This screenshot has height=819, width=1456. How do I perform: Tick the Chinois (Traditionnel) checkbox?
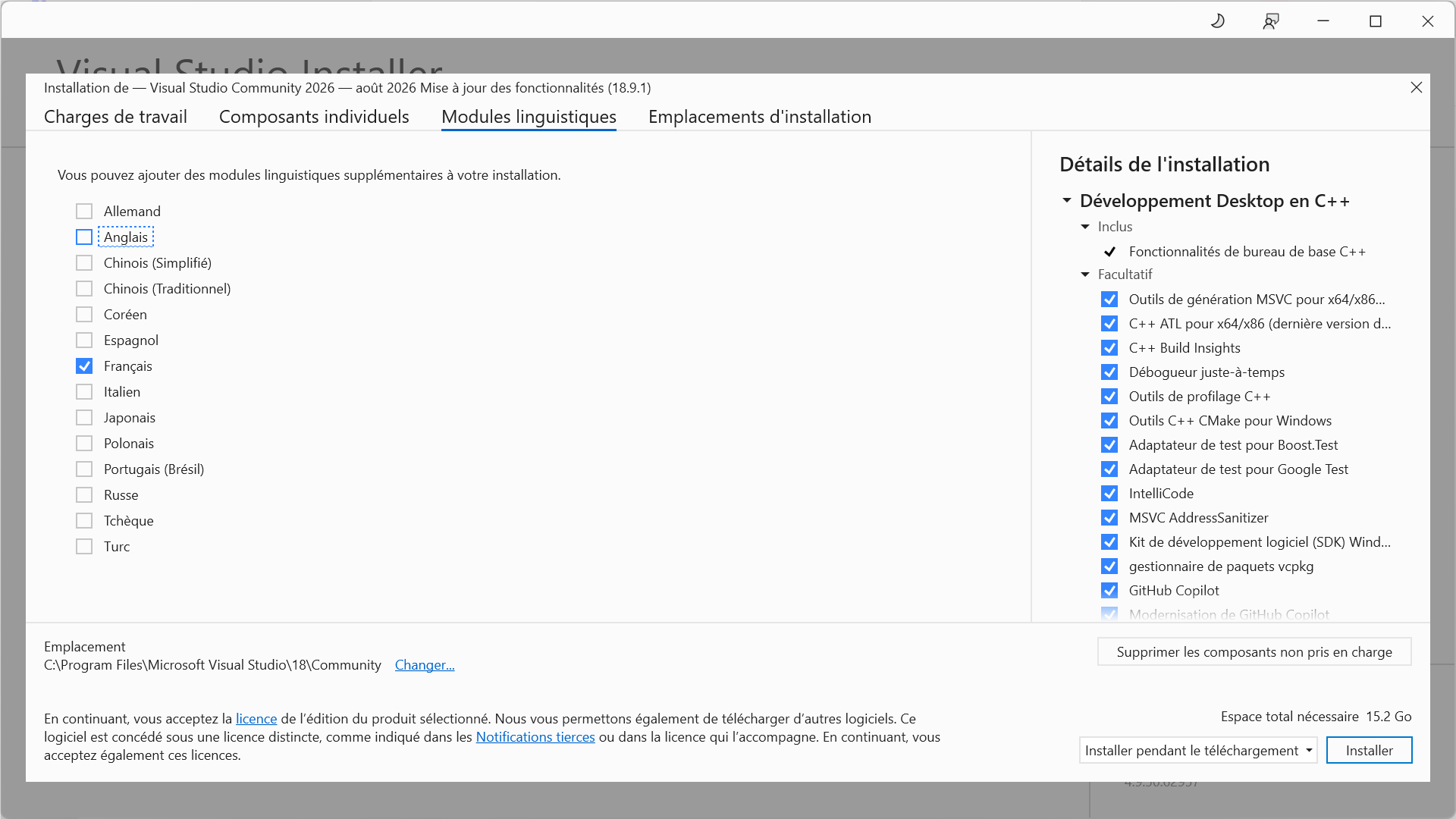(x=84, y=289)
